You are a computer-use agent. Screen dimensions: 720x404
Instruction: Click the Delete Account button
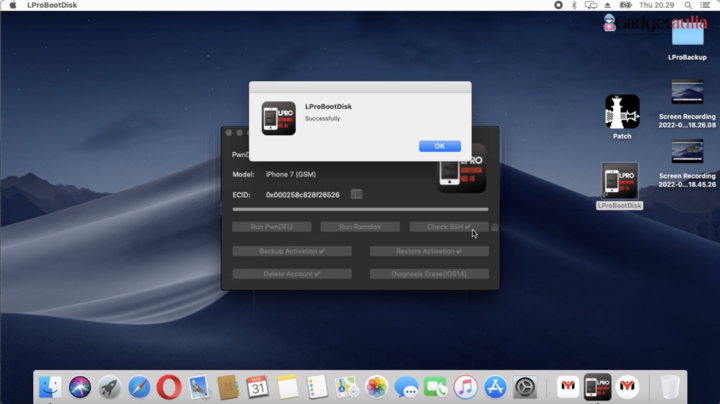point(292,274)
